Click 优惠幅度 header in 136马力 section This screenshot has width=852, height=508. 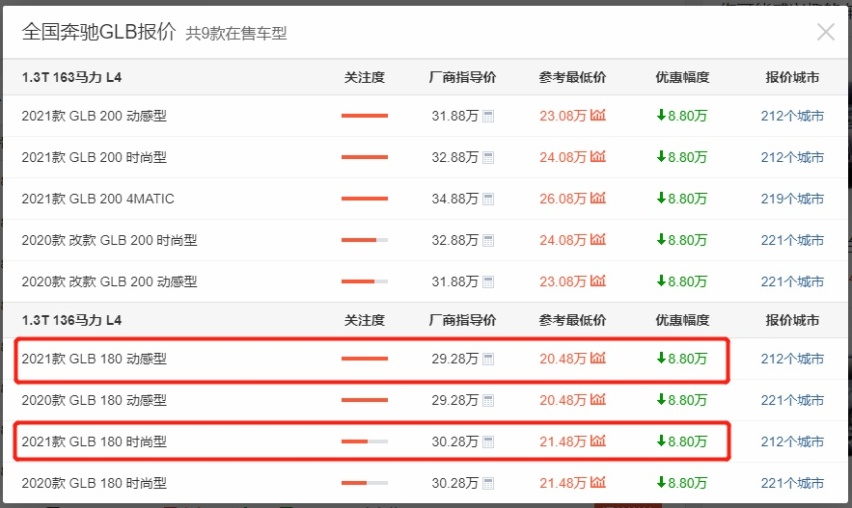[682, 321]
